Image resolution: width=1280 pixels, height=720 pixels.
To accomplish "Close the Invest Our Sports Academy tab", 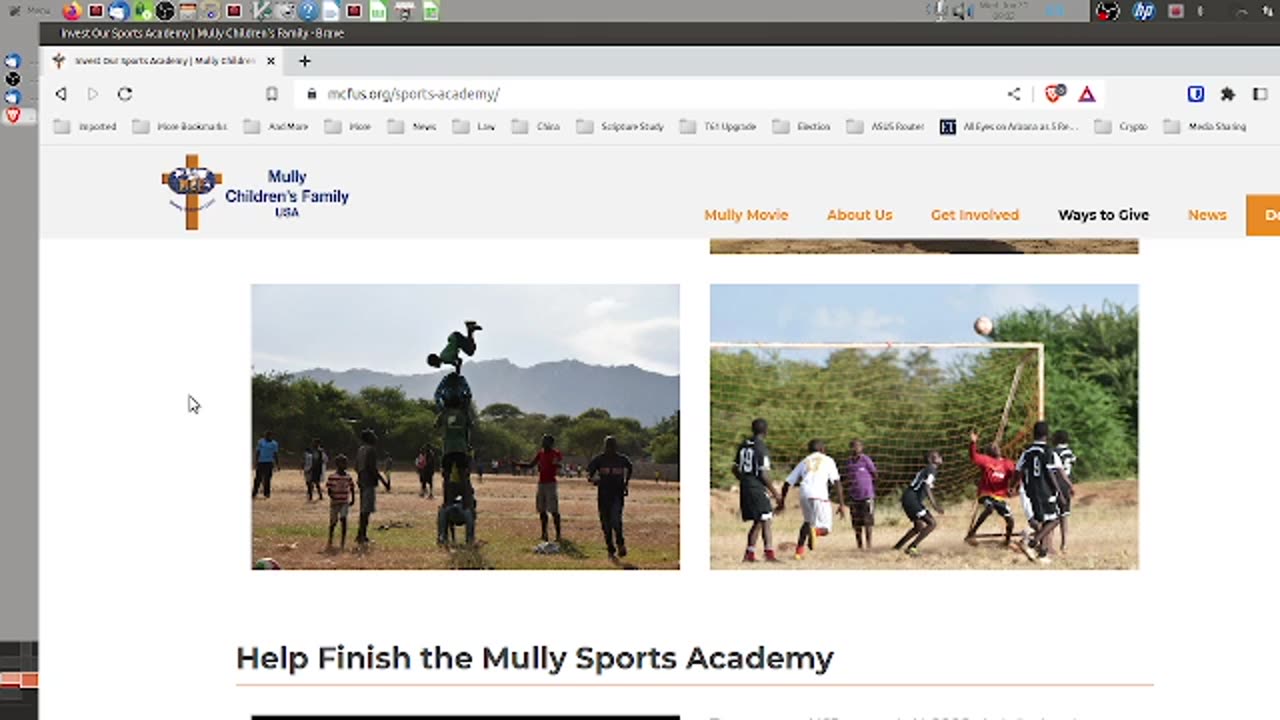I will [x=270, y=61].
